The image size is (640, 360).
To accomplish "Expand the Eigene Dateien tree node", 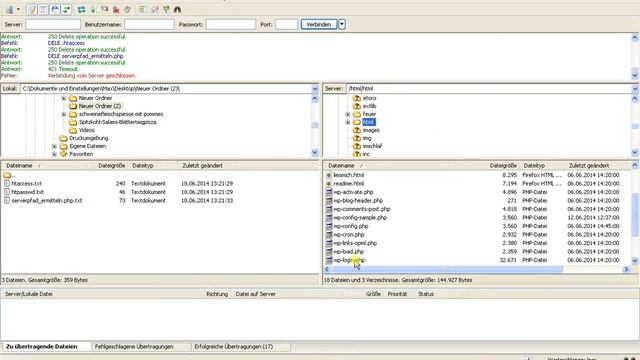I will [x=54, y=146].
